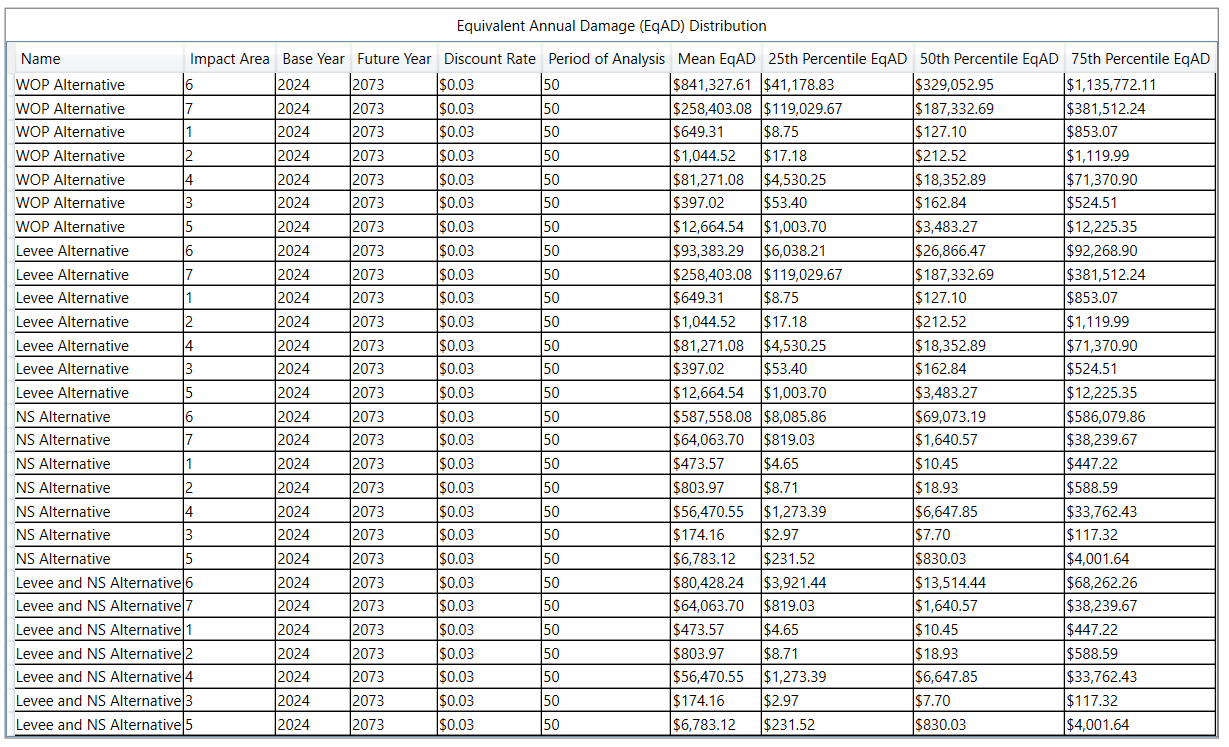Select $397.02 in the Levee Alternative row

click(x=716, y=369)
